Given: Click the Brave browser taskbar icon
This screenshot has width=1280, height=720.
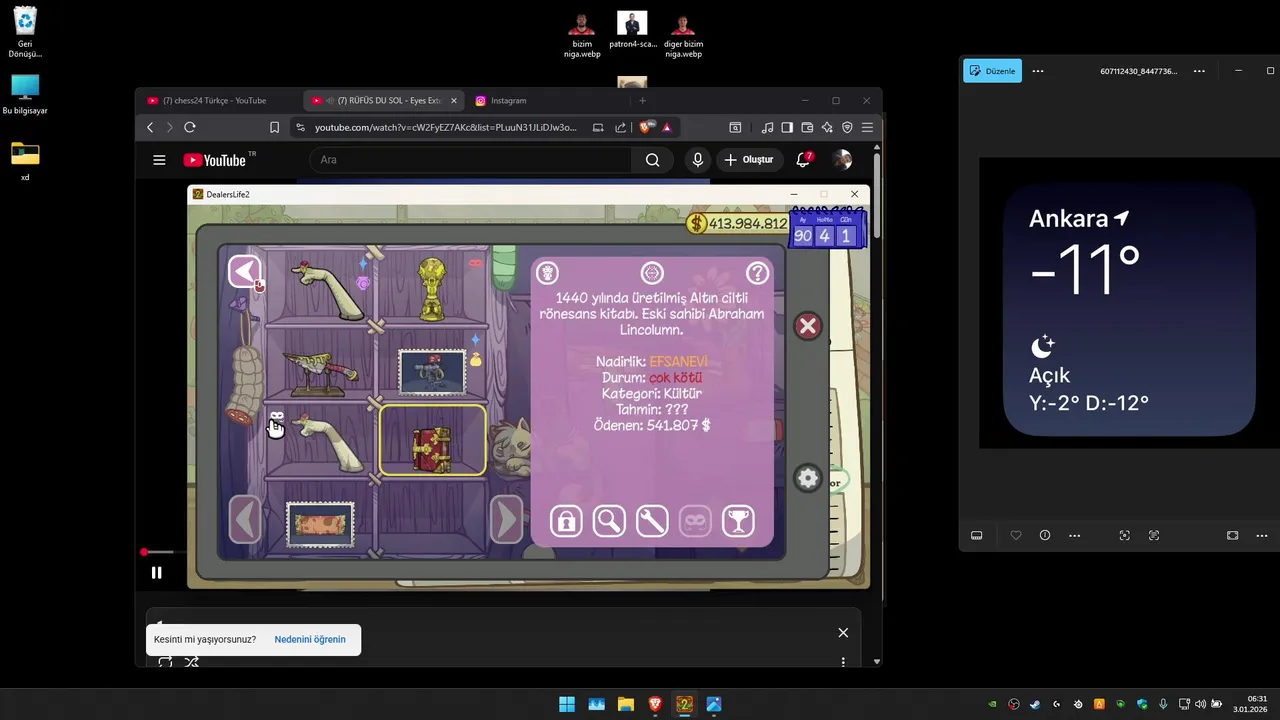Looking at the screenshot, I should tap(655, 704).
